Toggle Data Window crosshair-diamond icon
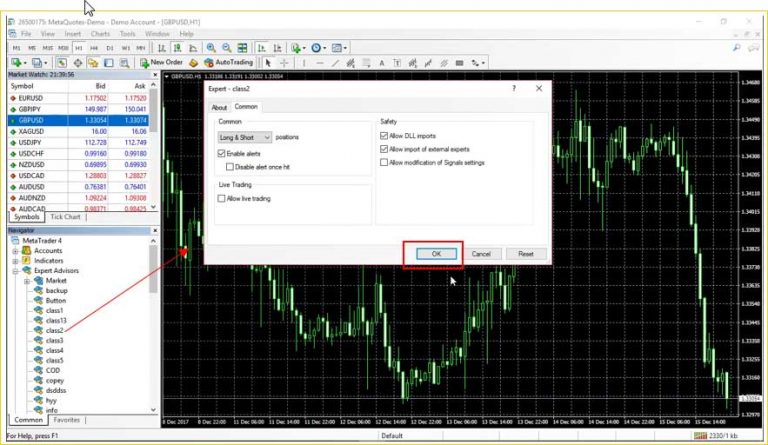Image resolution: width=768 pixels, height=445 pixels. [x=77, y=63]
